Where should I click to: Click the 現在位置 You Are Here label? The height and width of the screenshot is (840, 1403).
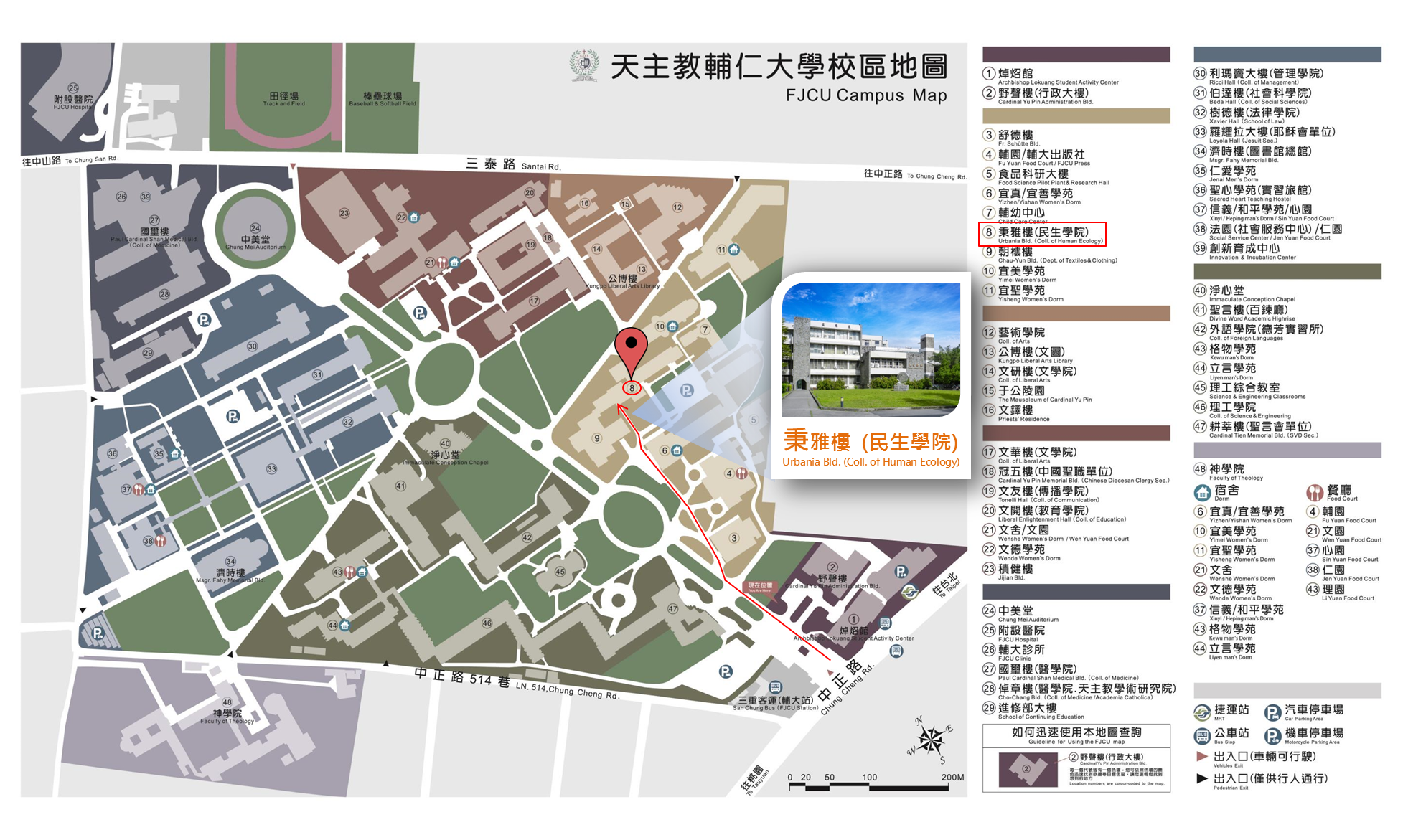click(761, 587)
